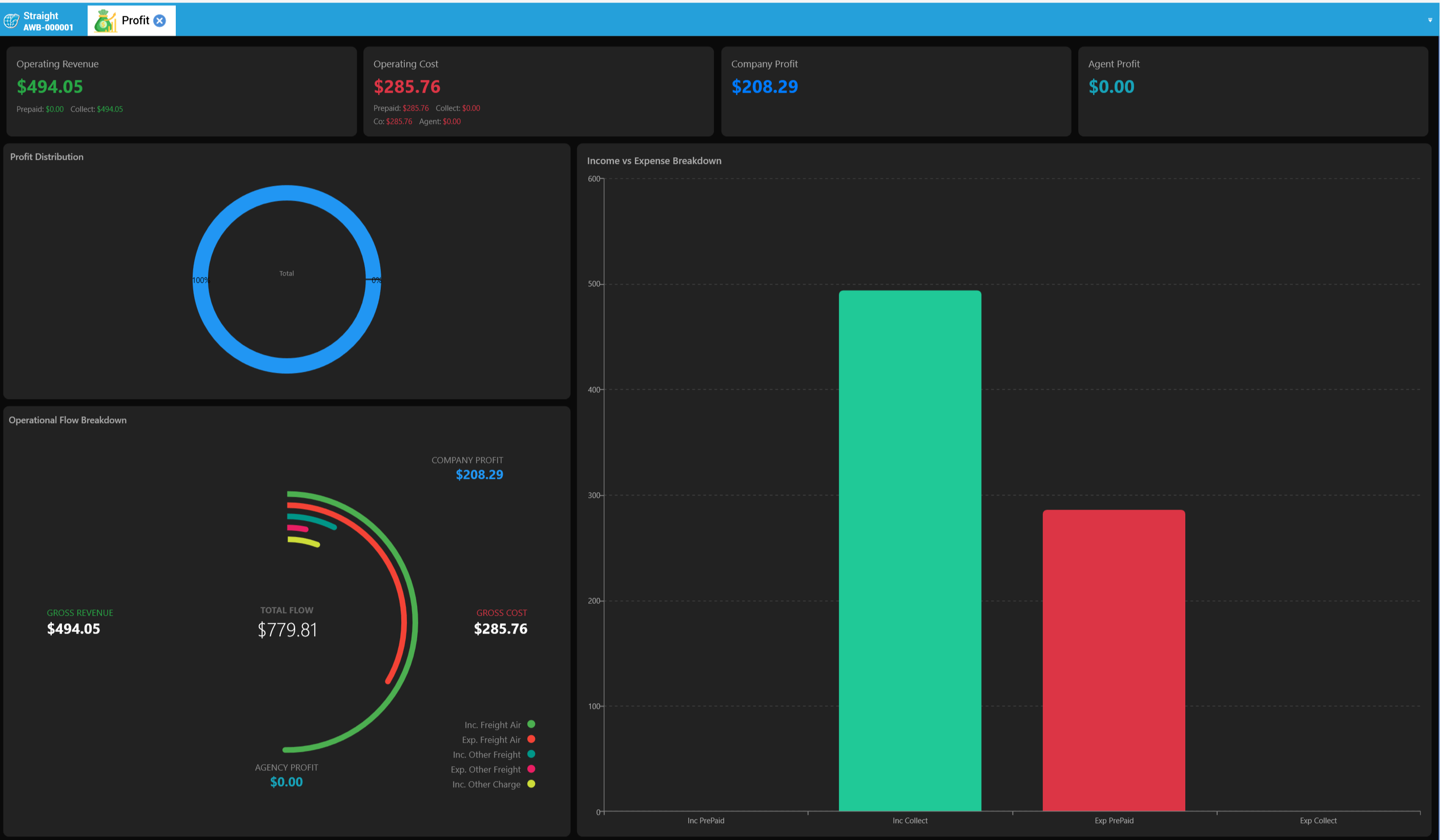Toggle the Inc. Freight Air legend dot
The image size is (1440, 840).
(531, 724)
